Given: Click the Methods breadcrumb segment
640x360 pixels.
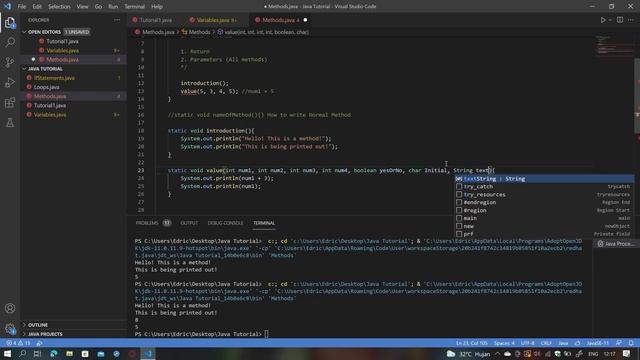Looking at the screenshot, I should click(196, 32).
